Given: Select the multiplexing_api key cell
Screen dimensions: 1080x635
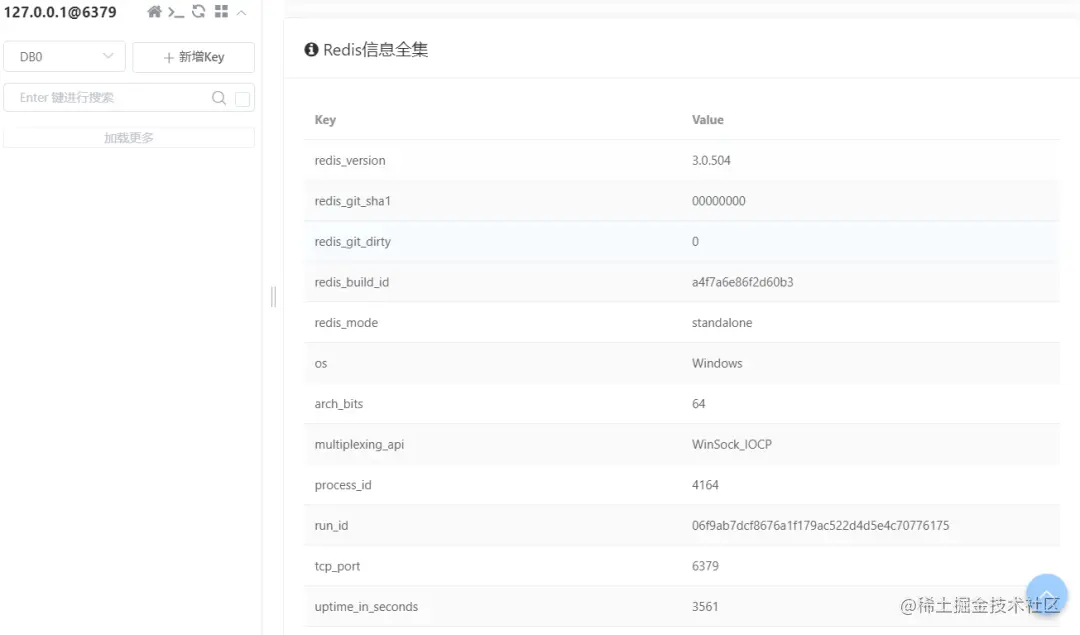Looking at the screenshot, I should [360, 445].
